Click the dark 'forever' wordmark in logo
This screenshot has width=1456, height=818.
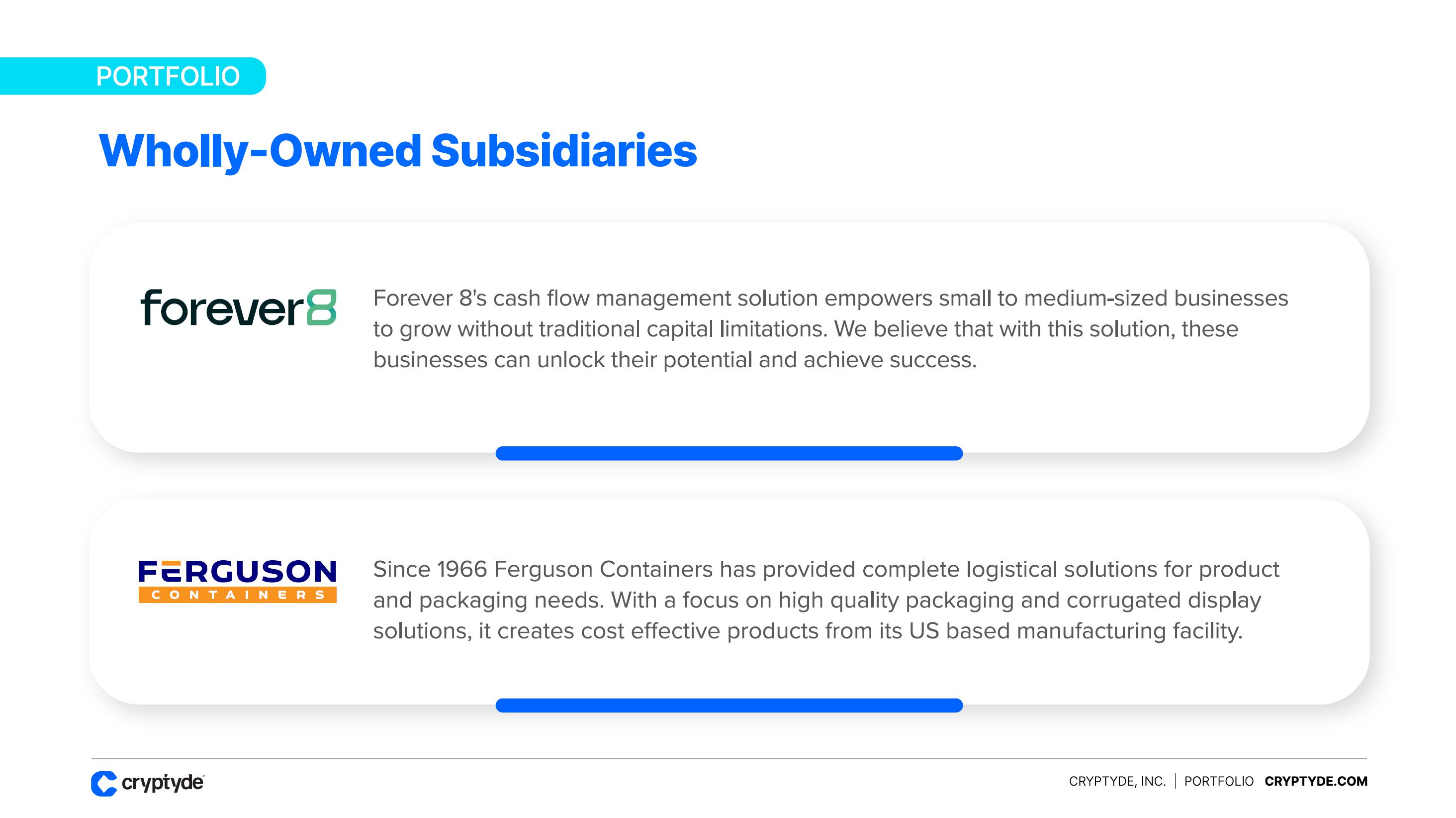(222, 307)
